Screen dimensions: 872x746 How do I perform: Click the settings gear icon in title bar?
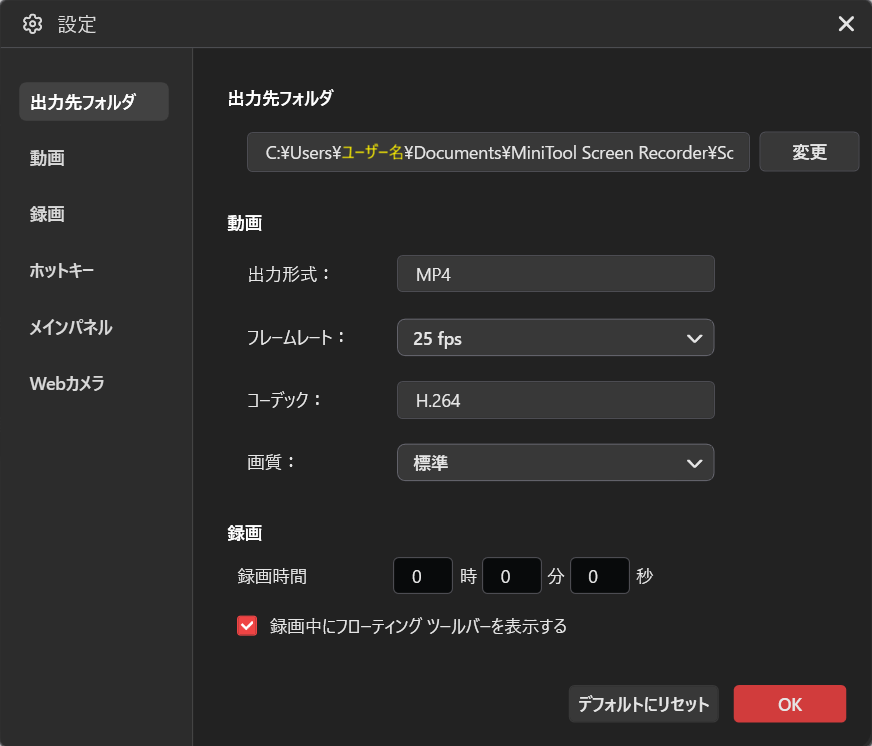pyautogui.click(x=32, y=23)
